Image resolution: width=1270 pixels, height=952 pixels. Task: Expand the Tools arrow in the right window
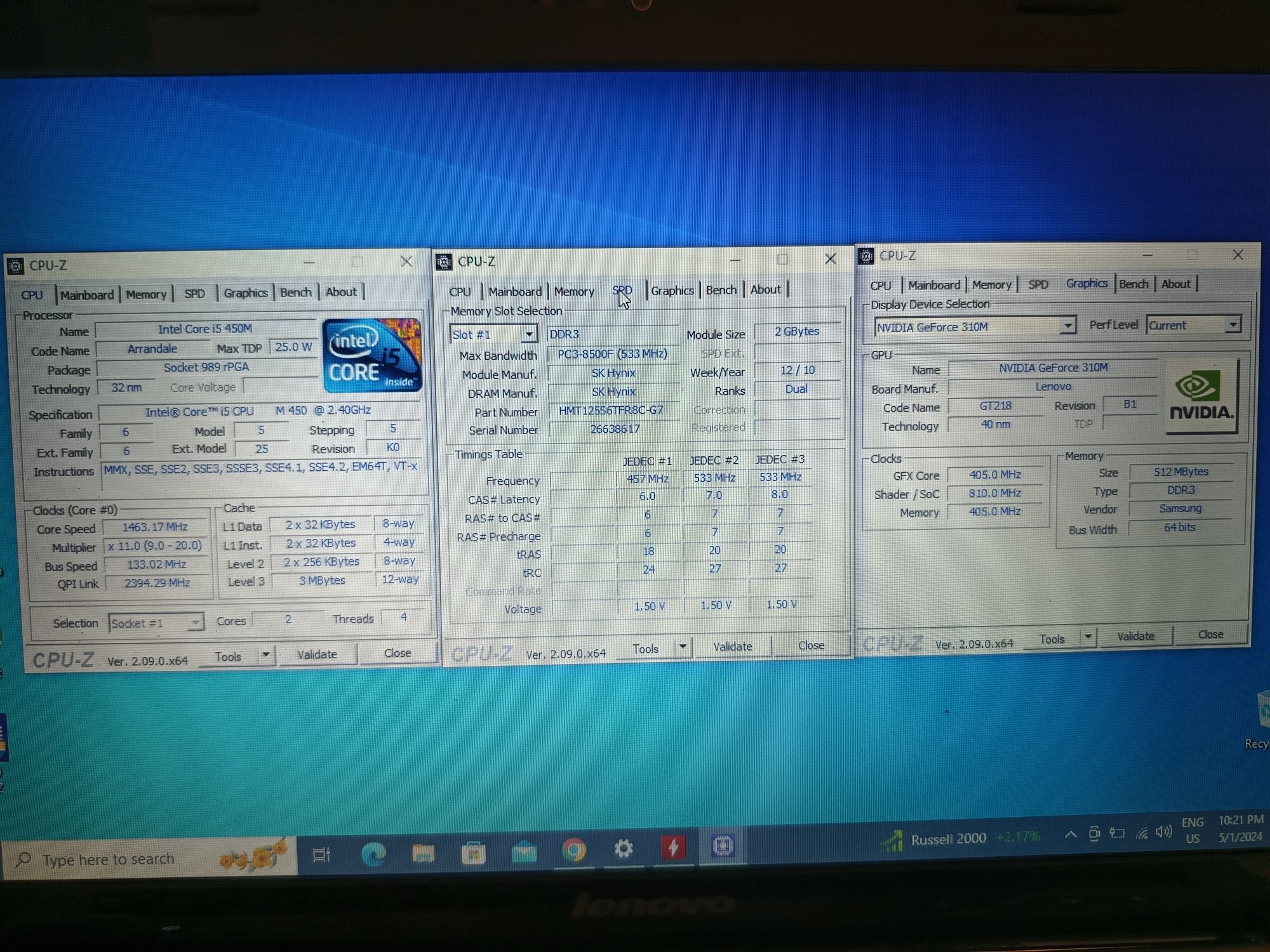(1088, 637)
